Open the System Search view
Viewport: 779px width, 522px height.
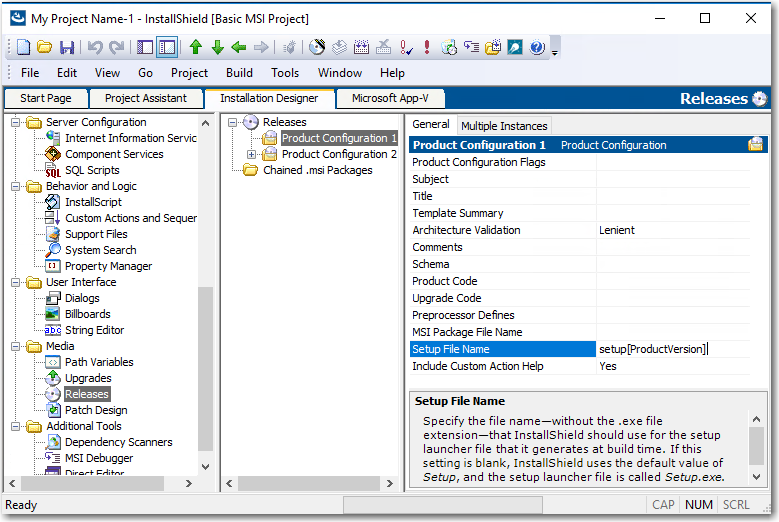point(100,250)
